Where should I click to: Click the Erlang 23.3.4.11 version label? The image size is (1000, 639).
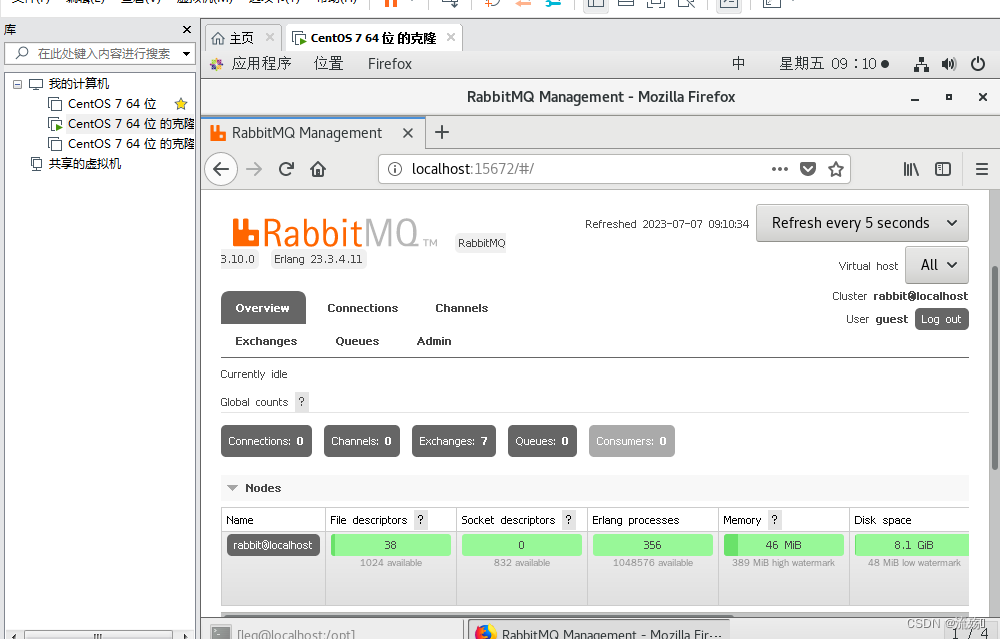(318, 259)
